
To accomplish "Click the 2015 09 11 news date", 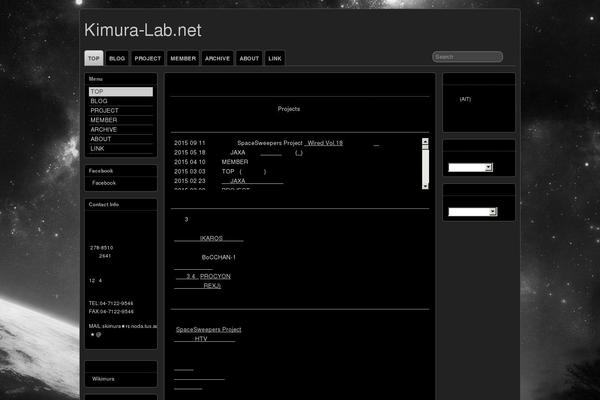I will 190,143.
